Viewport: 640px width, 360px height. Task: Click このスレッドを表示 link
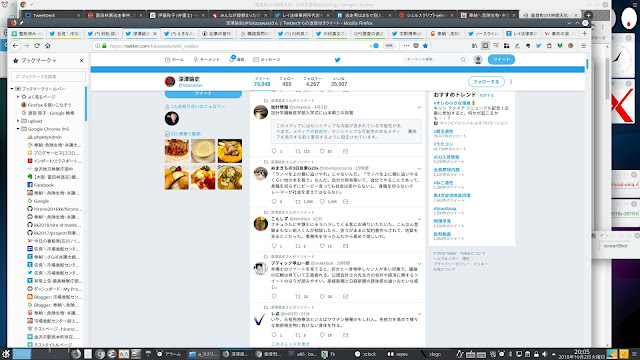(290, 344)
